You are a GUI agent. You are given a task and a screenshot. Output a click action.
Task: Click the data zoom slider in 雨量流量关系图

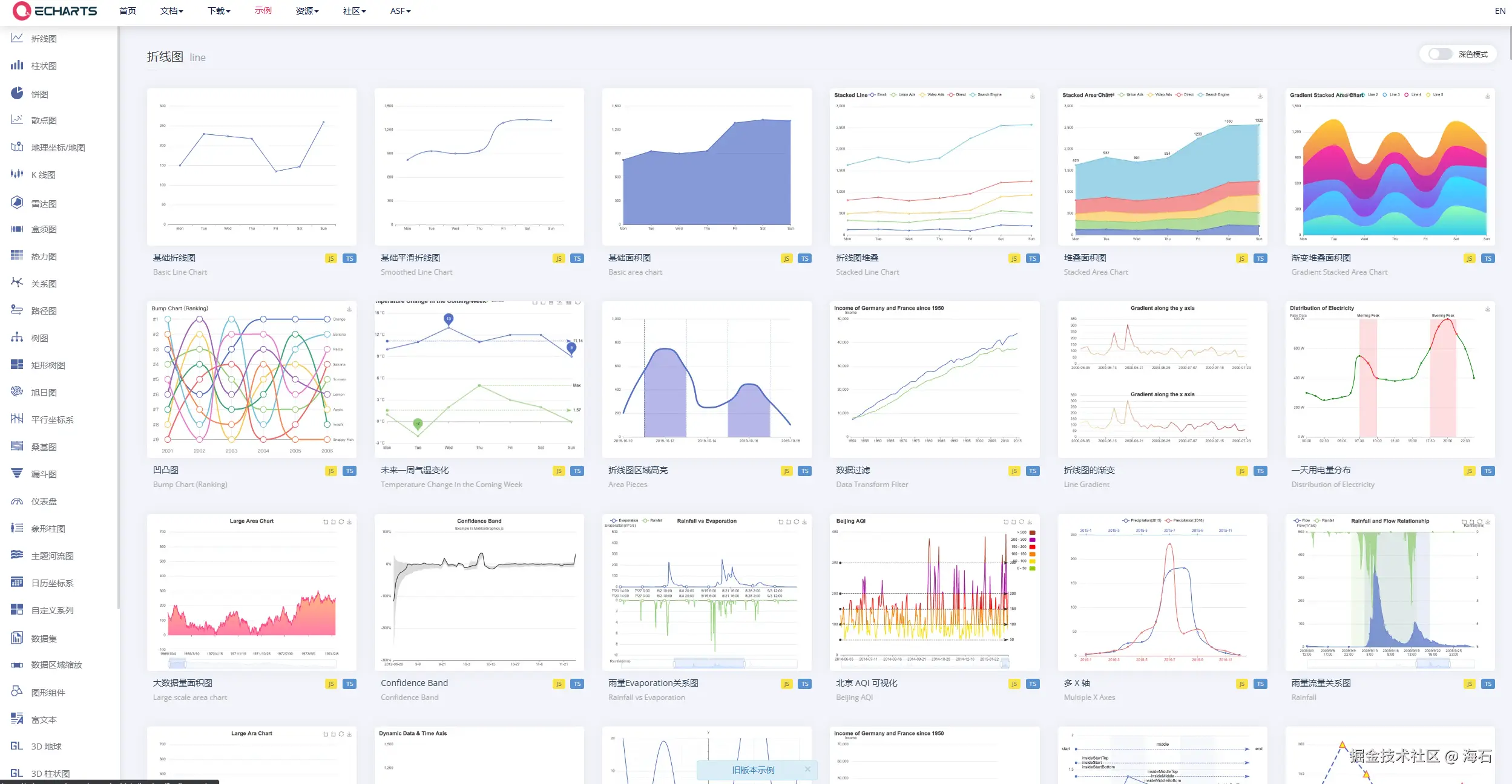click(1432, 664)
